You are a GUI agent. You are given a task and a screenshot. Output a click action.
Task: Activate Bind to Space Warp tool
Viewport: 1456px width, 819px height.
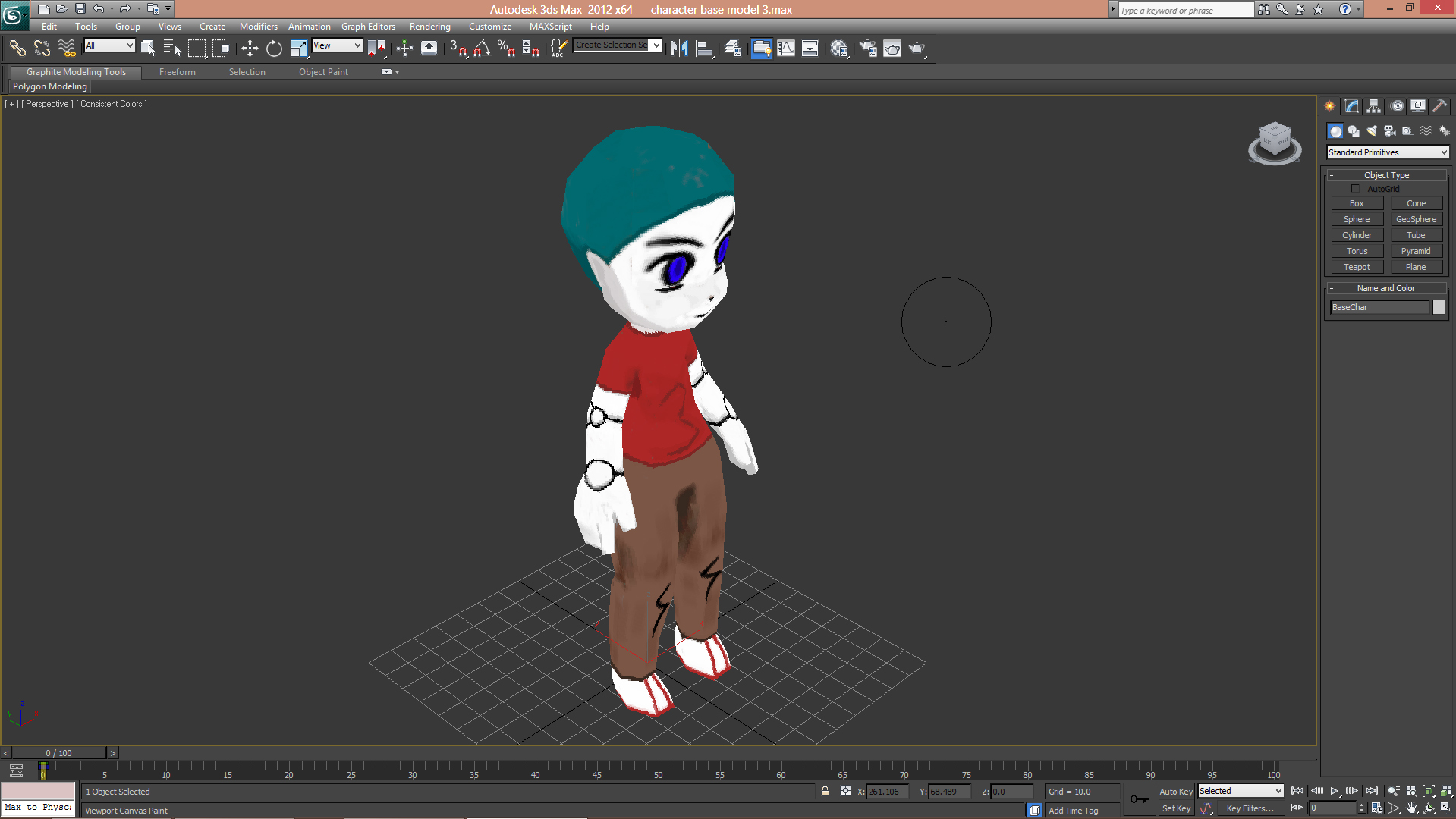pyautogui.click(x=67, y=49)
